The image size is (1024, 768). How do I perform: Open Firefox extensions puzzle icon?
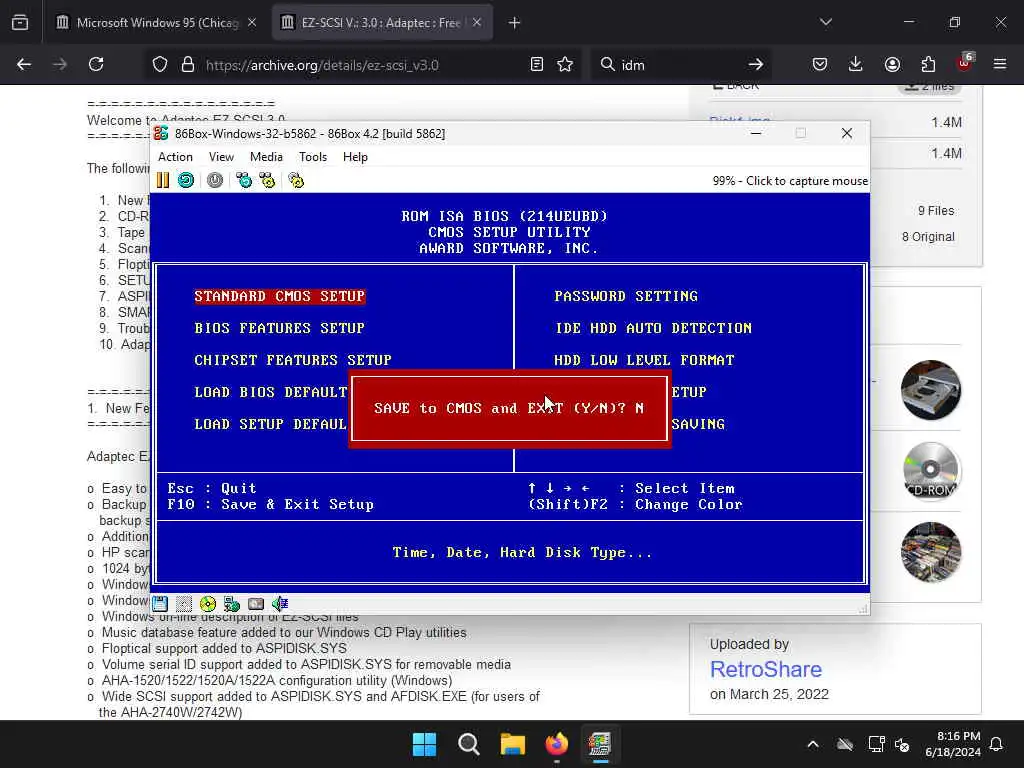point(928,64)
